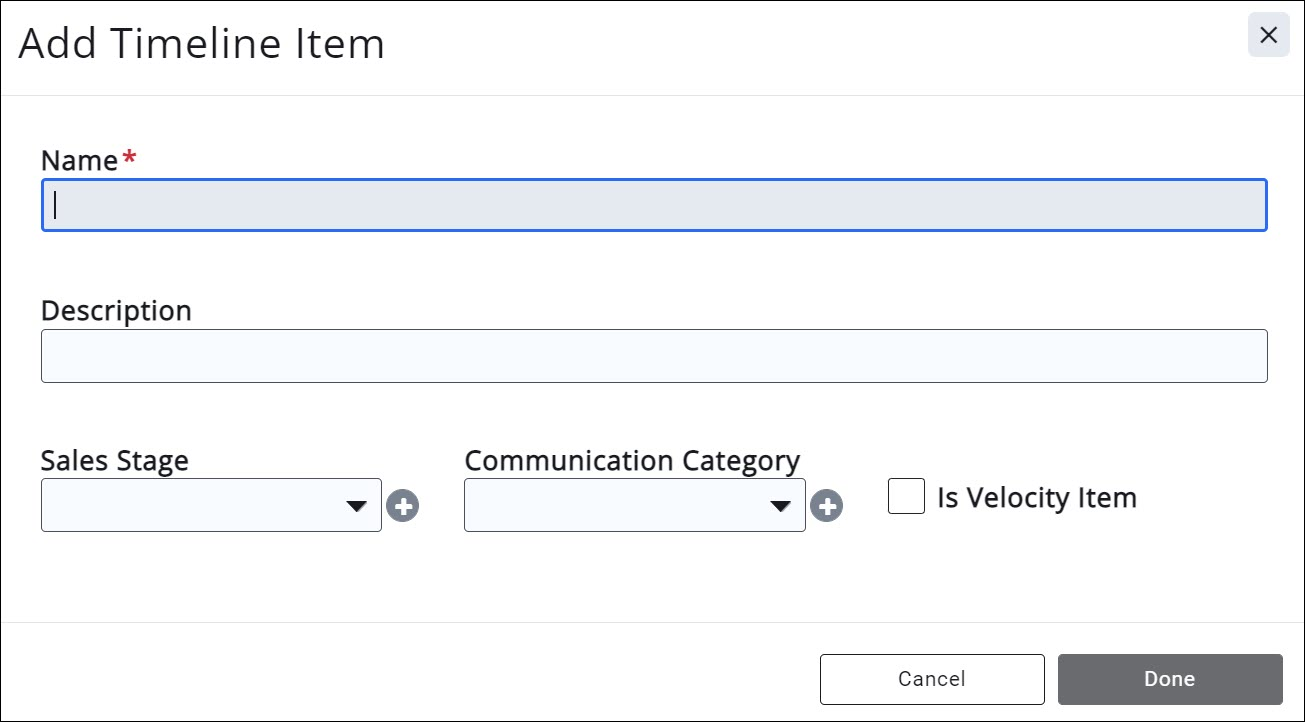Click the Is Velocity Item label text
This screenshot has width=1305, height=722.
click(1036, 498)
